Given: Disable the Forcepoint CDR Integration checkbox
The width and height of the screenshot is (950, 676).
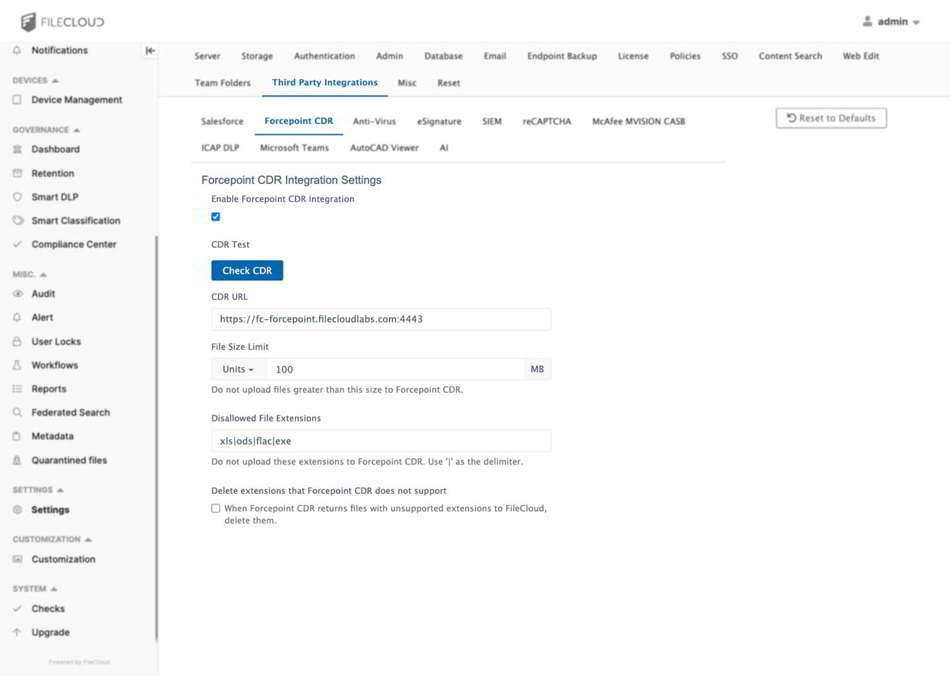Looking at the screenshot, I should pyautogui.click(x=216, y=217).
